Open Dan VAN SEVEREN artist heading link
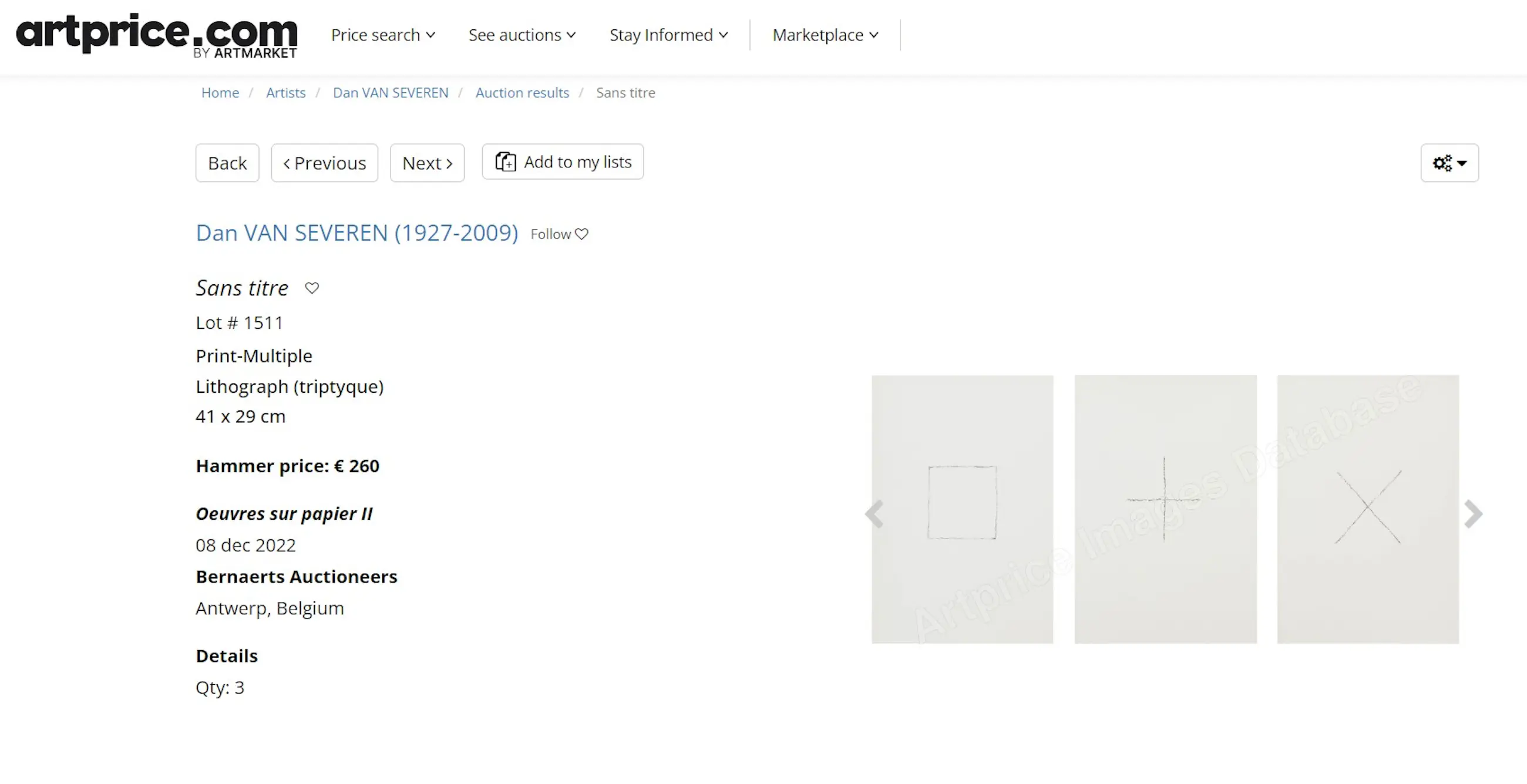The width and height of the screenshot is (1527, 784). tap(357, 233)
